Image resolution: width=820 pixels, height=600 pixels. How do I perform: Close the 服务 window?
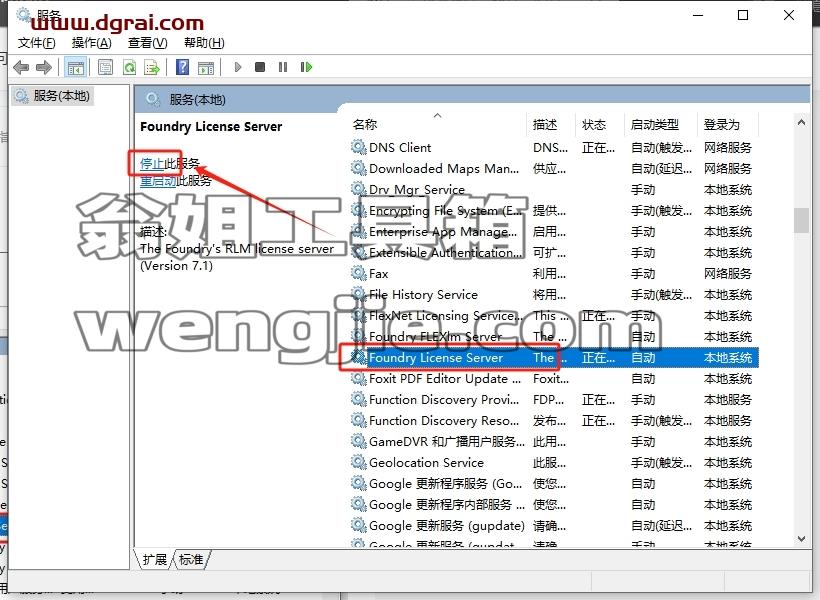coord(789,15)
